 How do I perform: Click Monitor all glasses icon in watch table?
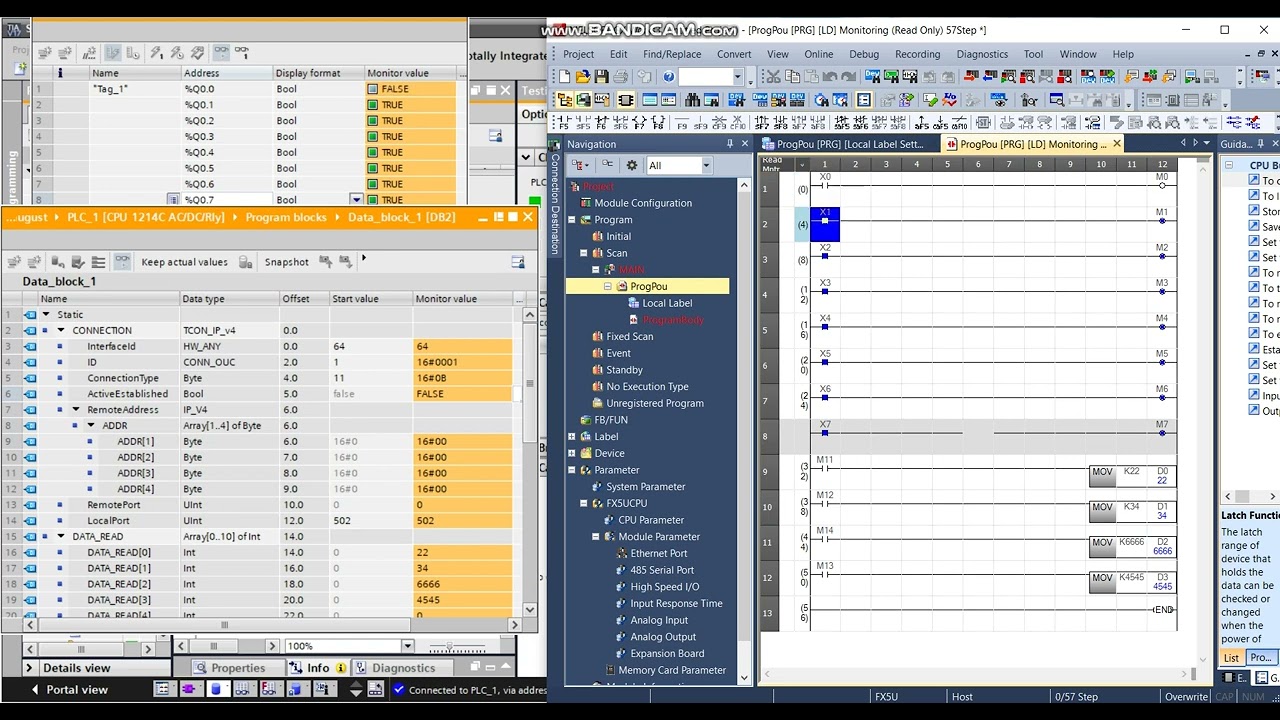pyautogui.click(x=222, y=51)
